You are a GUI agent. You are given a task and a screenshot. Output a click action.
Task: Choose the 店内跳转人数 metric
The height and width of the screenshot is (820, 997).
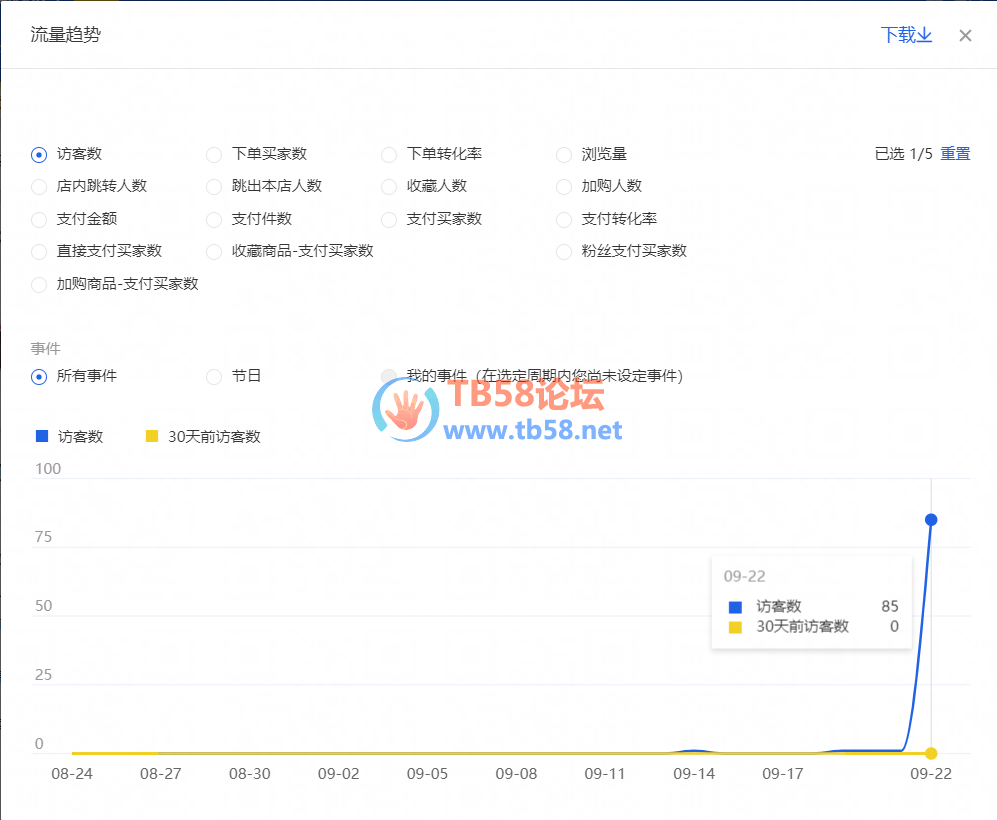click(39, 187)
